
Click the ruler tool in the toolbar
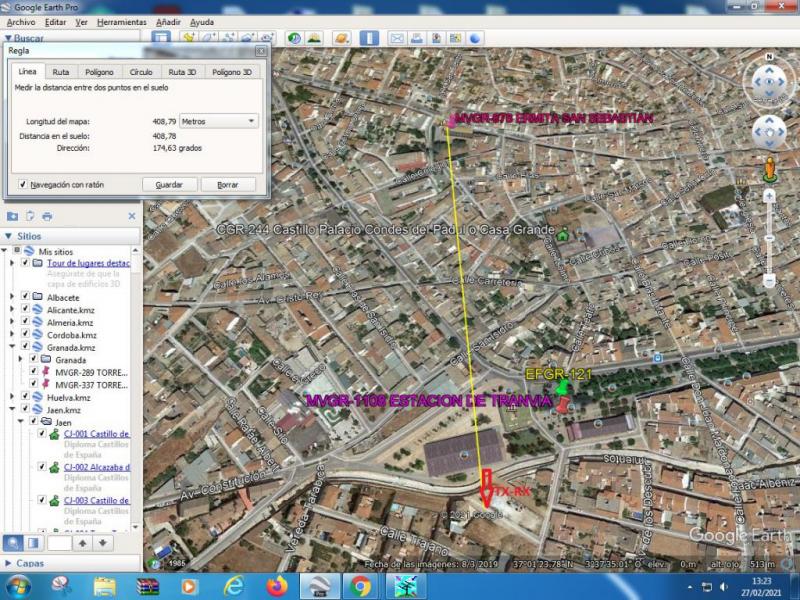tap(369, 38)
